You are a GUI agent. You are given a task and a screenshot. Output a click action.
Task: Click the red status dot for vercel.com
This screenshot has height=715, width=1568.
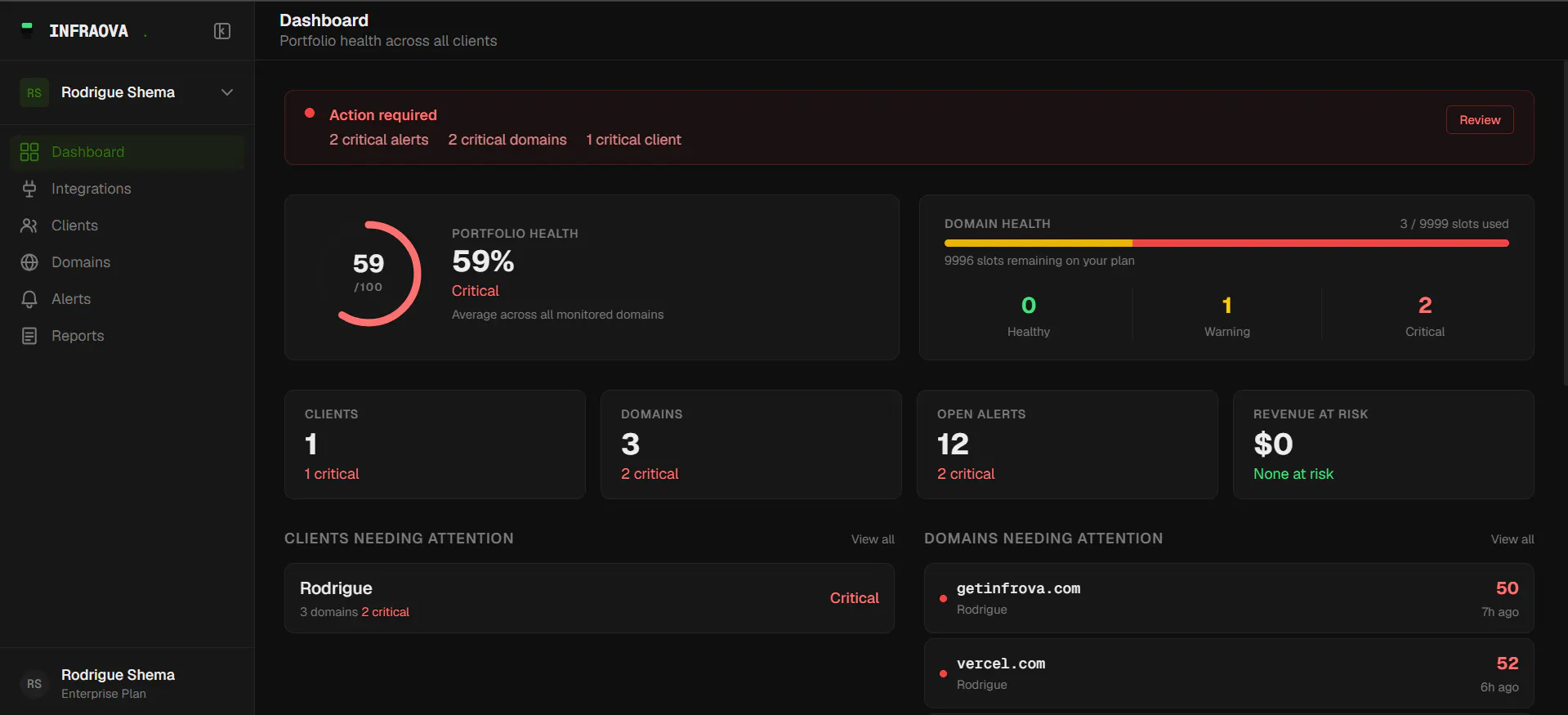point(943,673)
